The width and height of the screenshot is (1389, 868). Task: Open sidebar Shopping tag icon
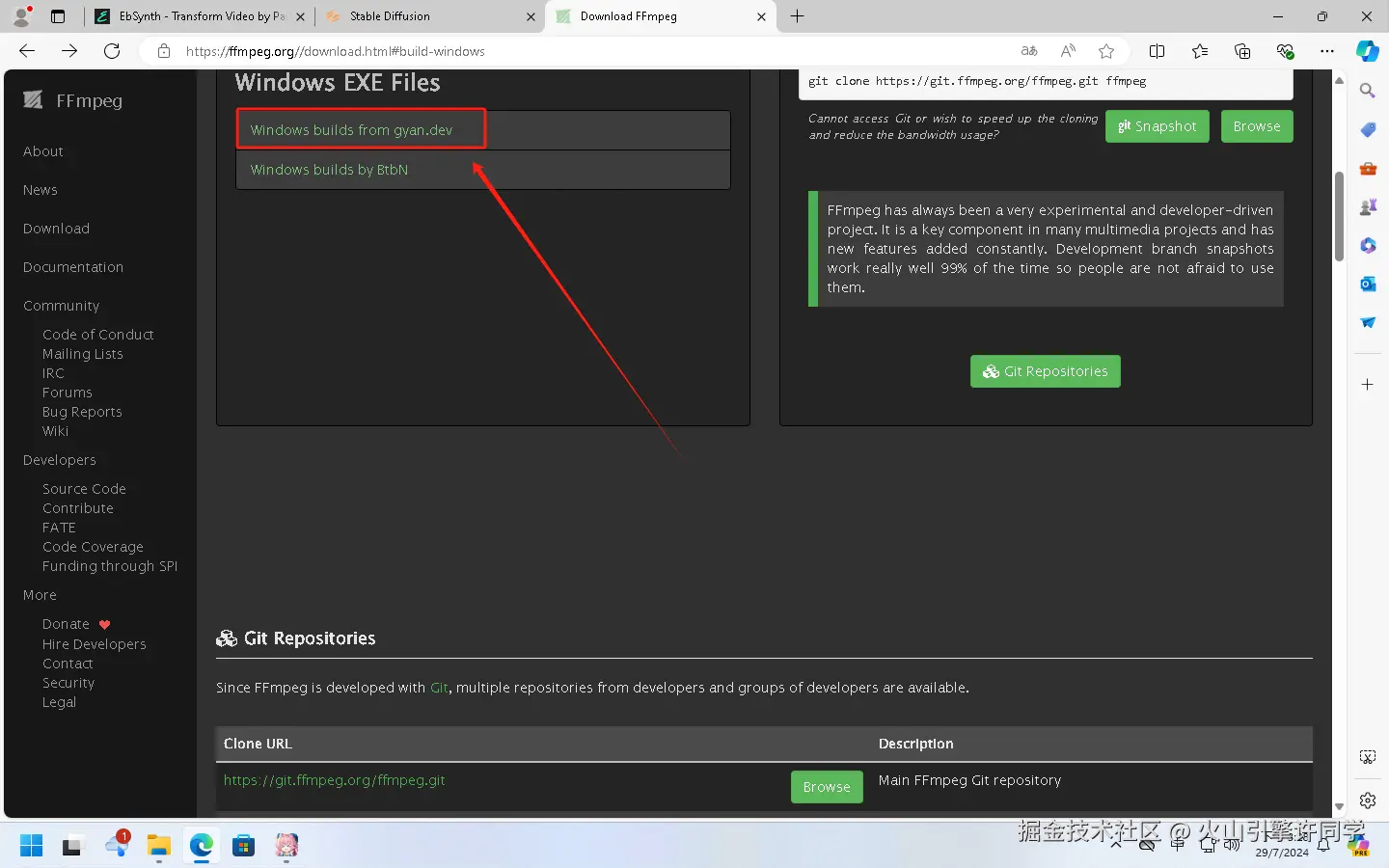(x=1368, y=129)
